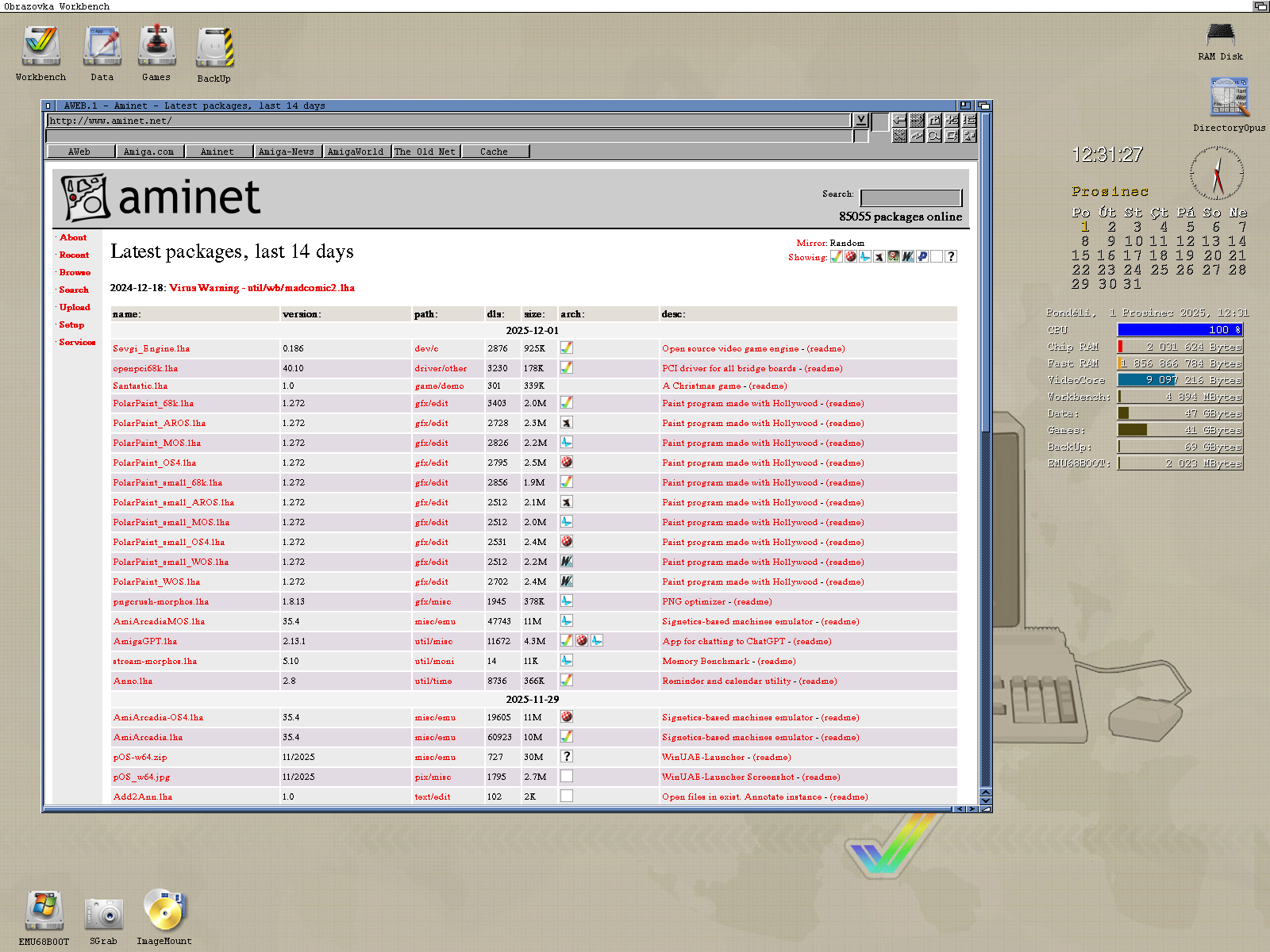Image resolution: width=1270 pixels, height=952 pixels.
Task: Click the magnifier Search icon in AWeb toolbar
Action: click(934, 136)
